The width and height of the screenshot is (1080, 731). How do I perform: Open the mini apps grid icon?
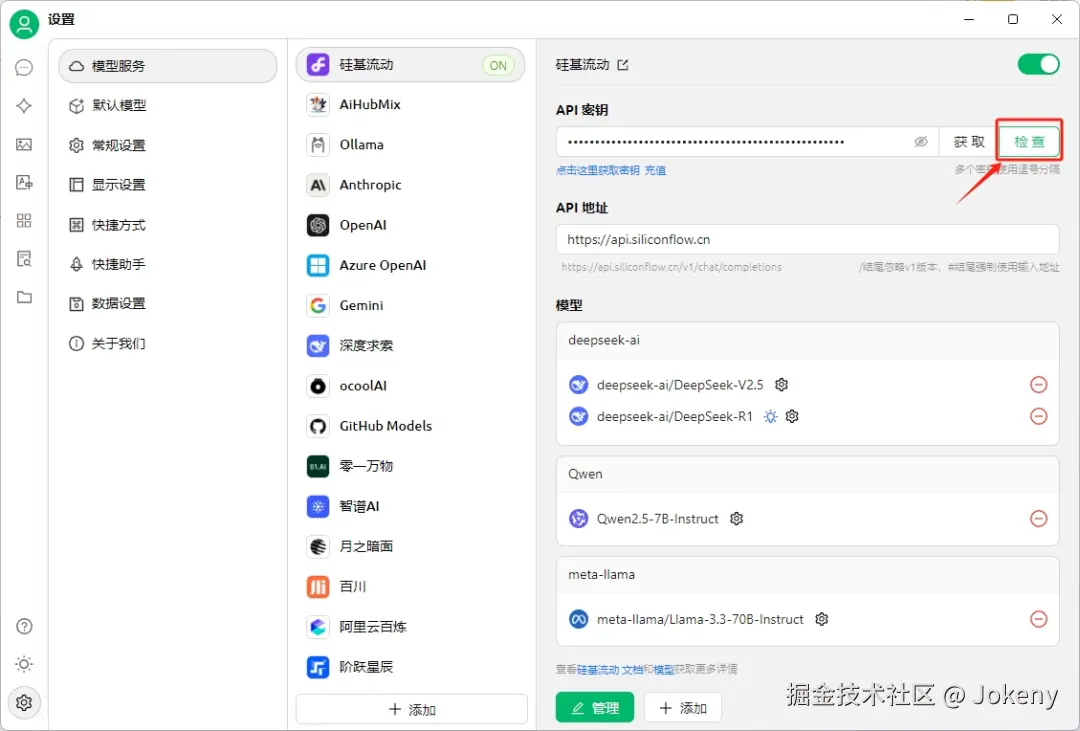24,220
